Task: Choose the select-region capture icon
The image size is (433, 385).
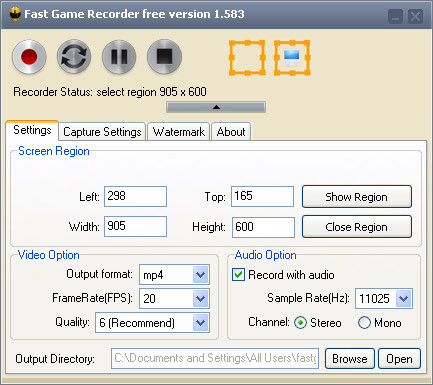Action: coord(247,58)
